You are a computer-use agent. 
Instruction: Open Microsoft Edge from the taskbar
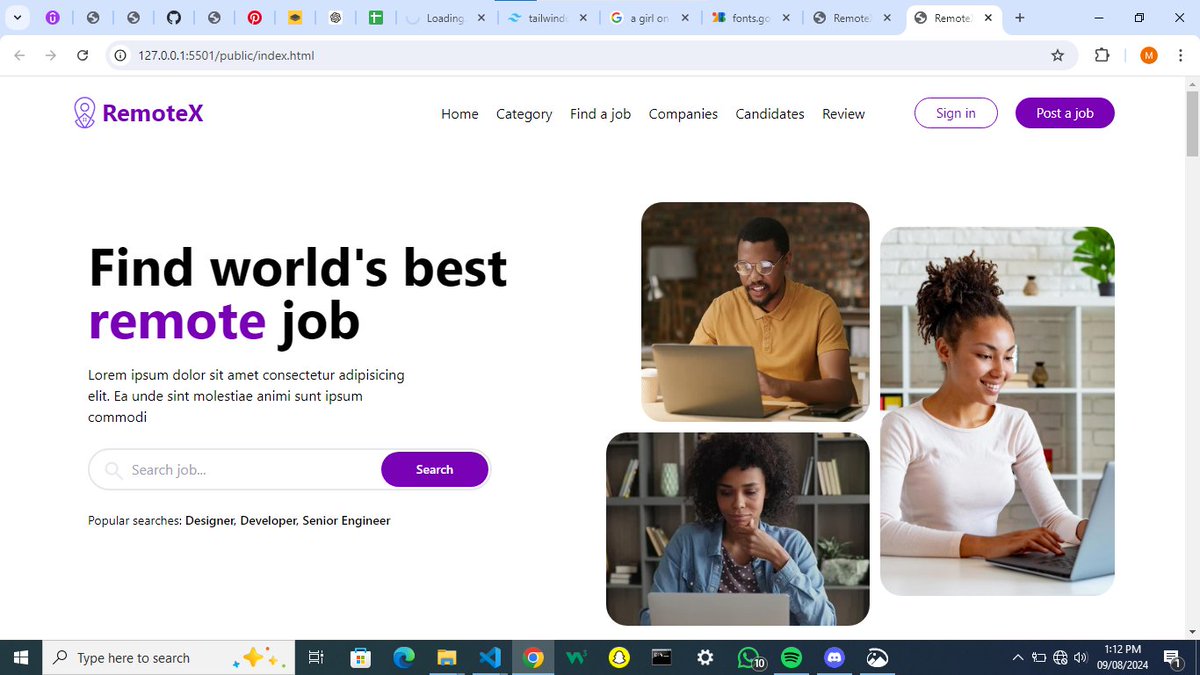click(x=404, y=657)
